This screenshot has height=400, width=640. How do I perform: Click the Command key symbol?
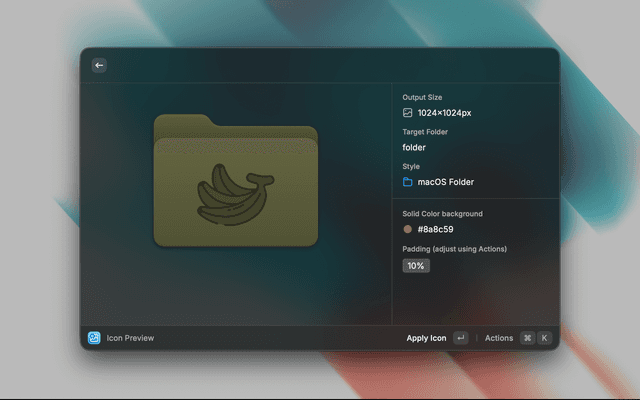point(527,338)
